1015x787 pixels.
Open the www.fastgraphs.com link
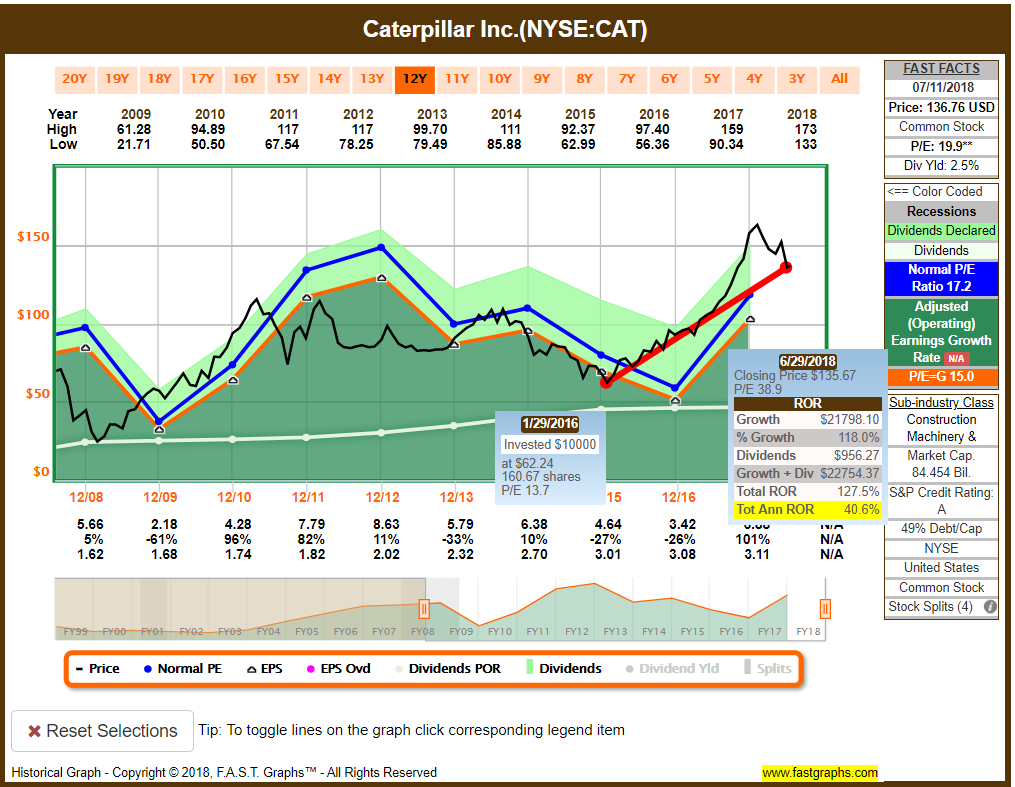(820, 772)
